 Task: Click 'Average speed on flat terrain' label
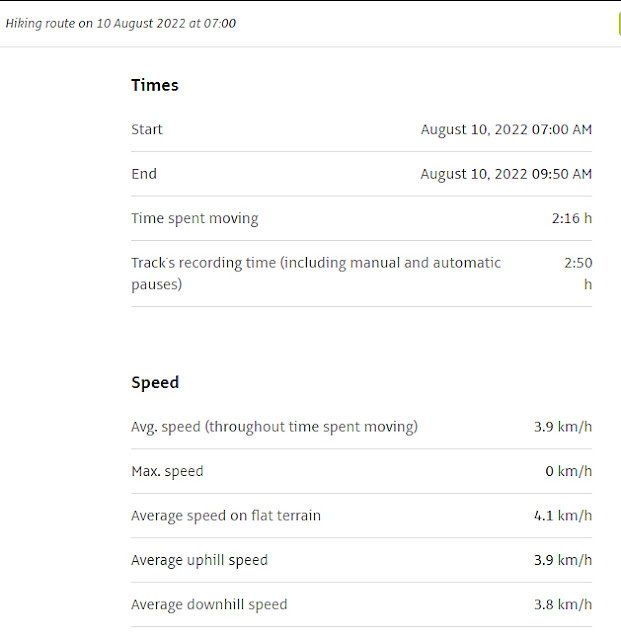(226, 516)
